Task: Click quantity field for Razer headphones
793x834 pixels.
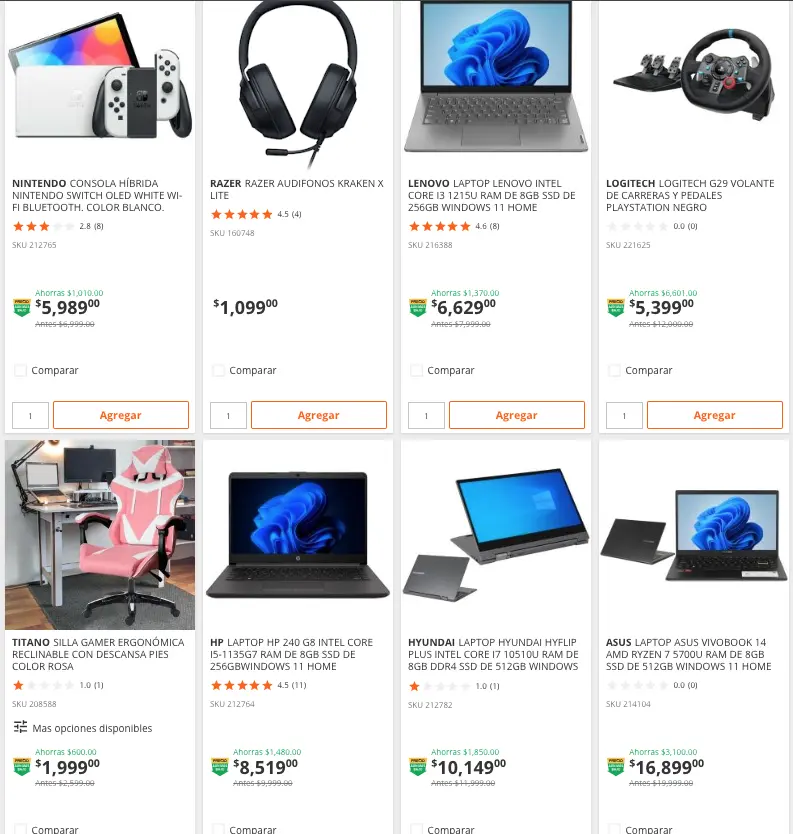Action: click(228, 415)
